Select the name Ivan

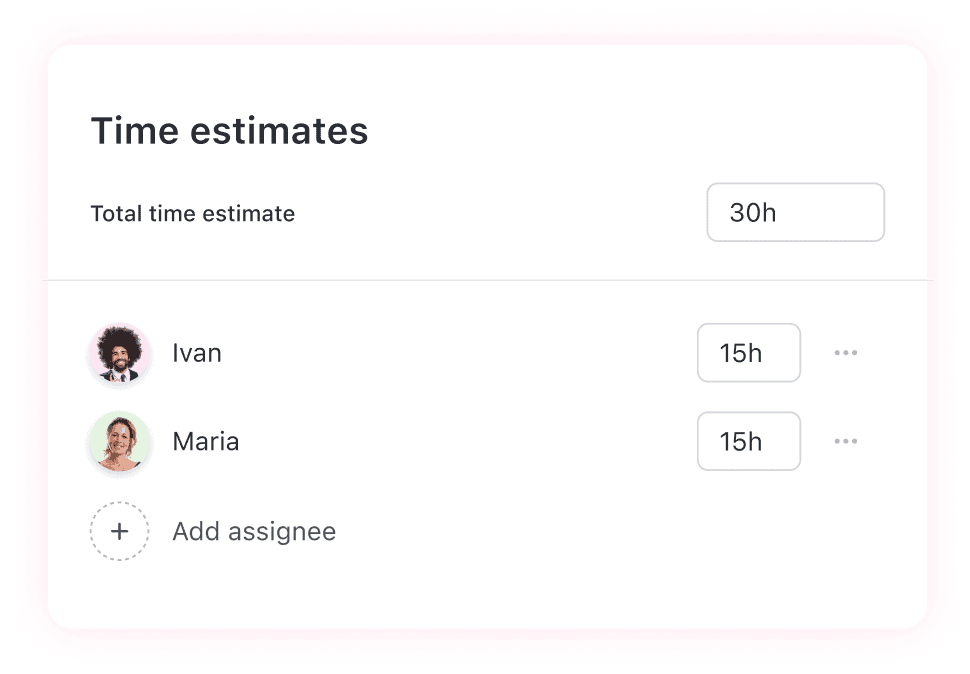(x=197, y=353)
